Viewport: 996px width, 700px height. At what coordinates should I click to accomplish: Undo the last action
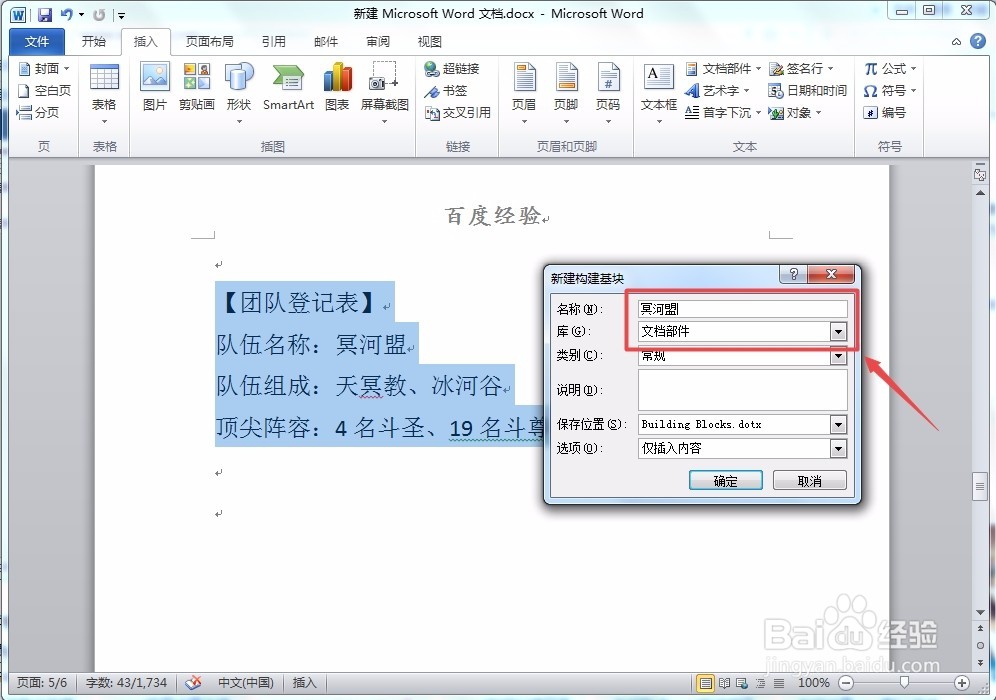66,14
